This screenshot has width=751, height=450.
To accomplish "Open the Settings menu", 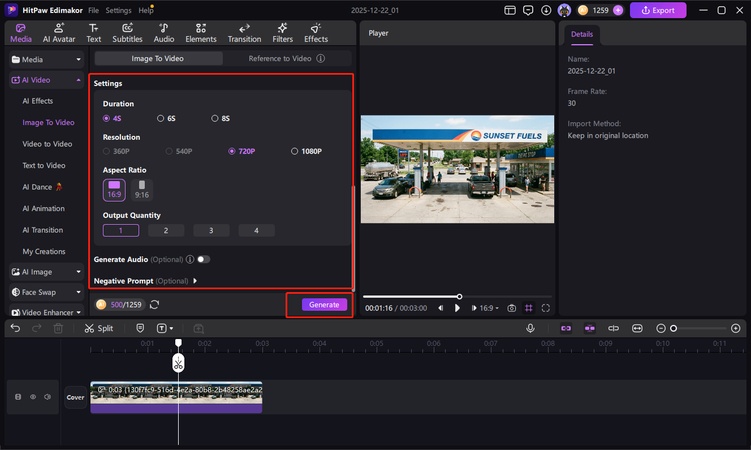I will point(119,10).
